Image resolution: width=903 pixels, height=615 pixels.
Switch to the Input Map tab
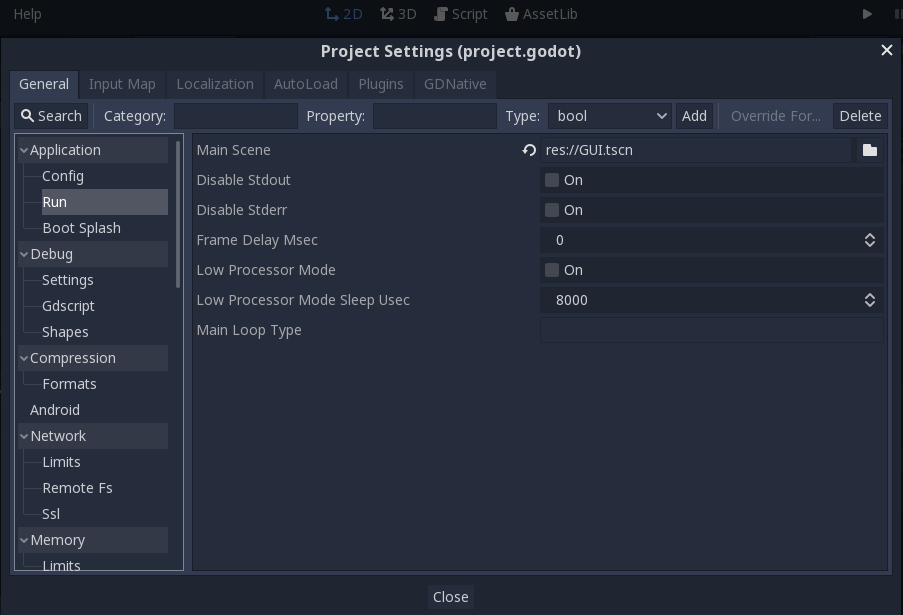tap(122, 85)
